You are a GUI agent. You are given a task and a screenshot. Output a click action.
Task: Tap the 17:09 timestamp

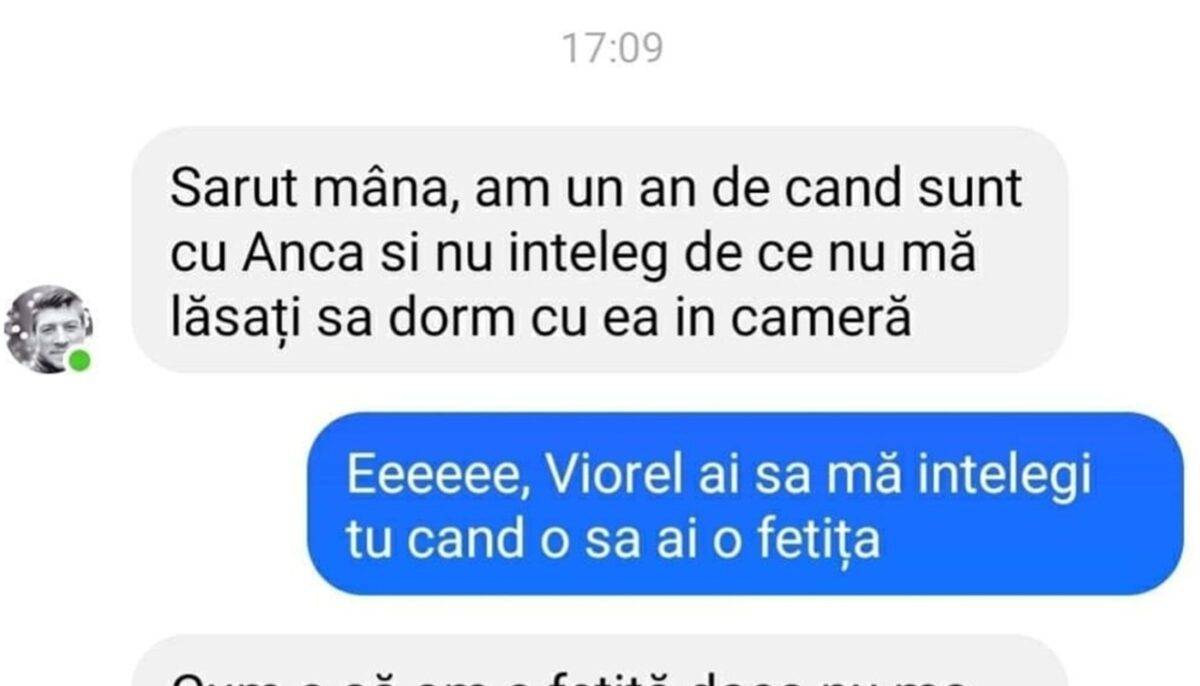612,48
